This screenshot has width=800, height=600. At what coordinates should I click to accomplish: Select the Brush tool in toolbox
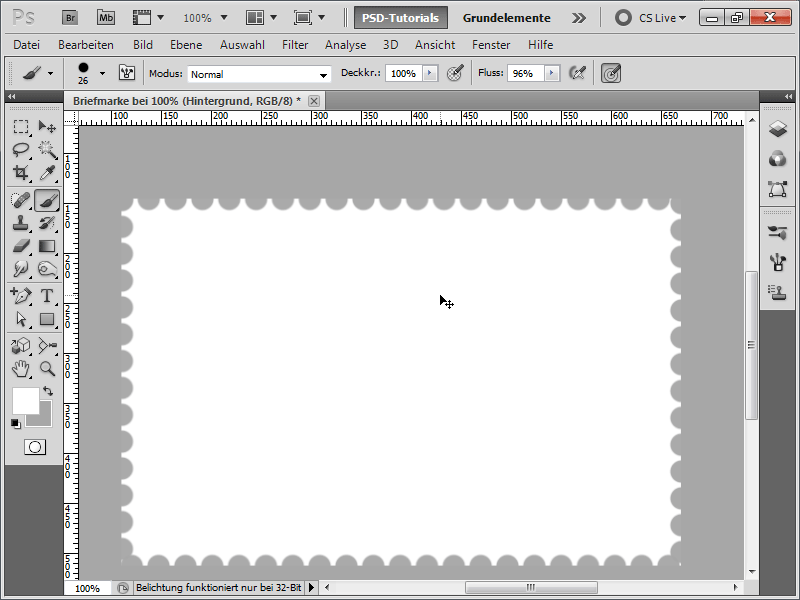[x=47, y=200]
